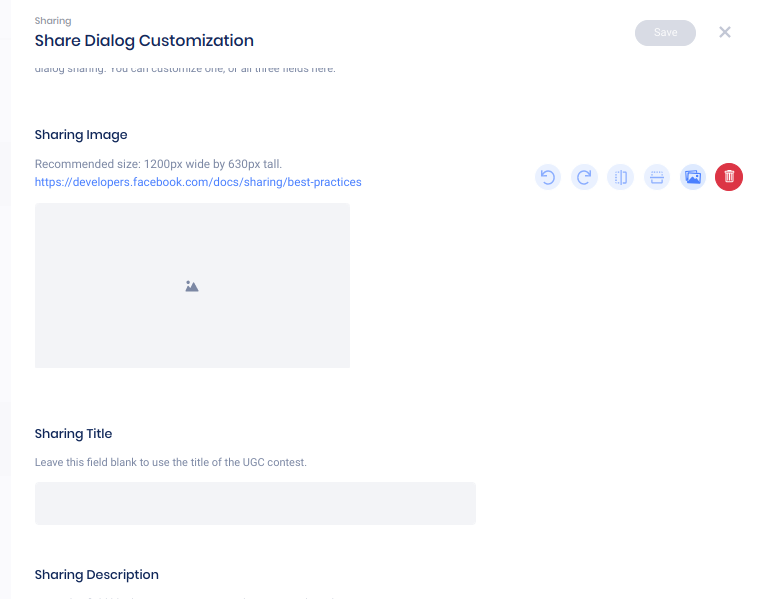Select the 'Sharing' breadcrumb label
The width and height of the screenshot is (759, 599).
pyautogui.click(x=53, y=20)
